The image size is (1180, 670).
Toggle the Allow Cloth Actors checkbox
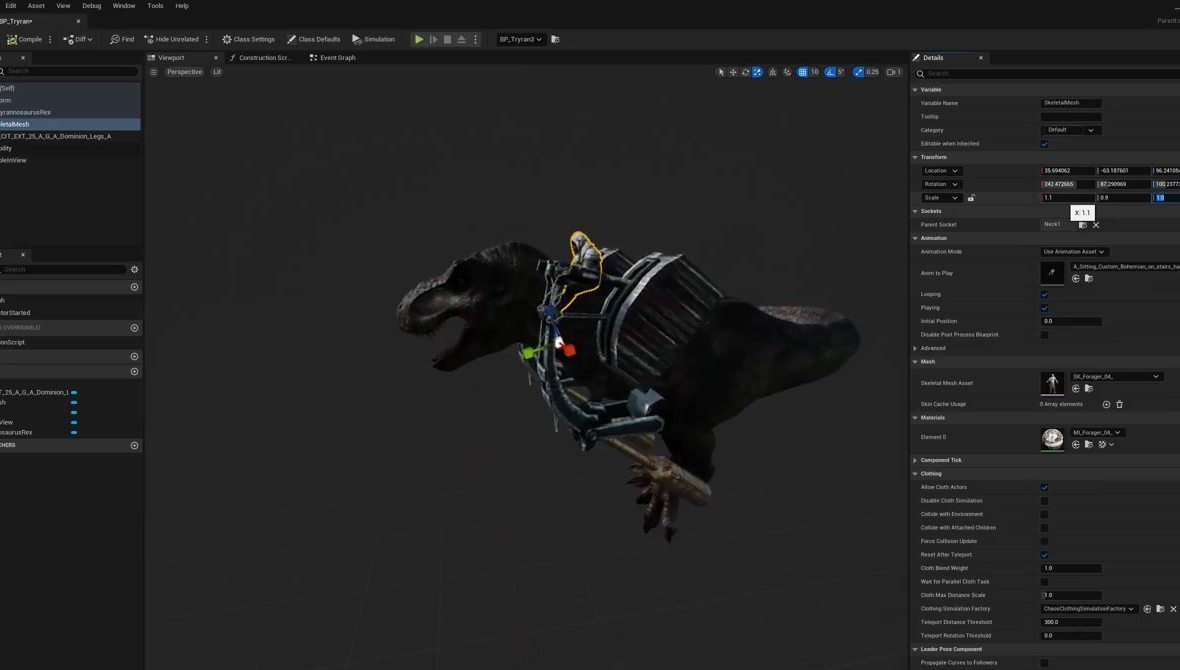point(1045,487)
